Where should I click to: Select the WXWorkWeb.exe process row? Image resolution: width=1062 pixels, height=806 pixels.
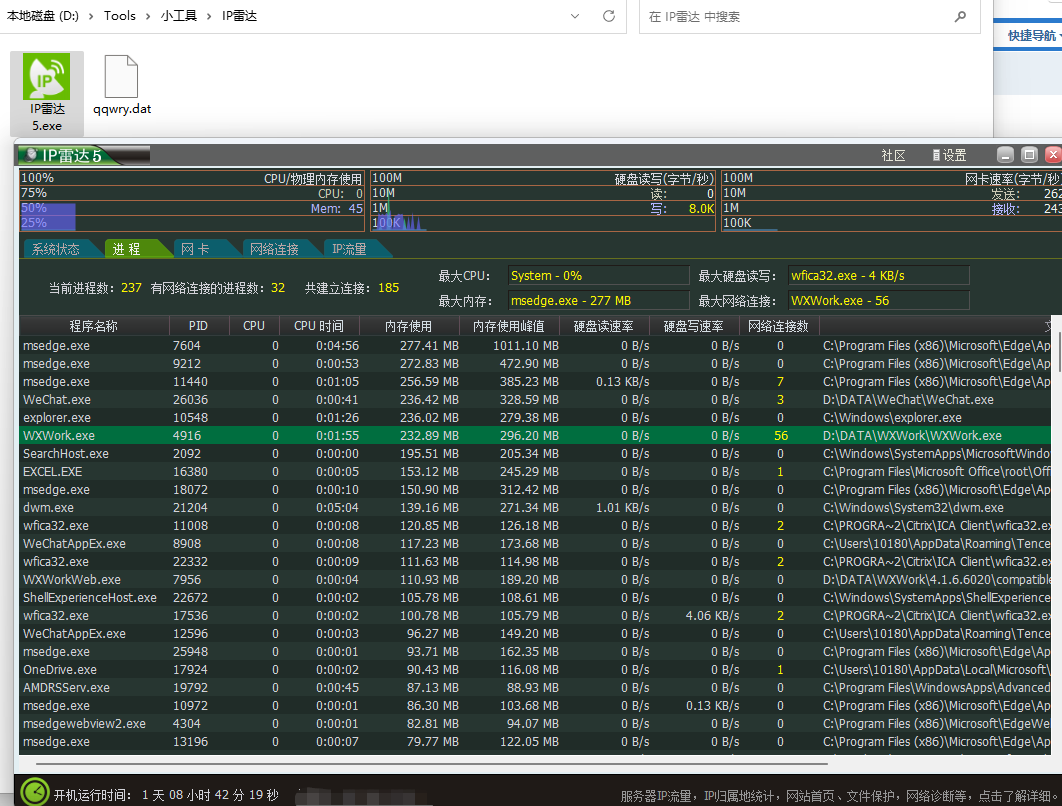pyautogui.click(x=535, y=579)
